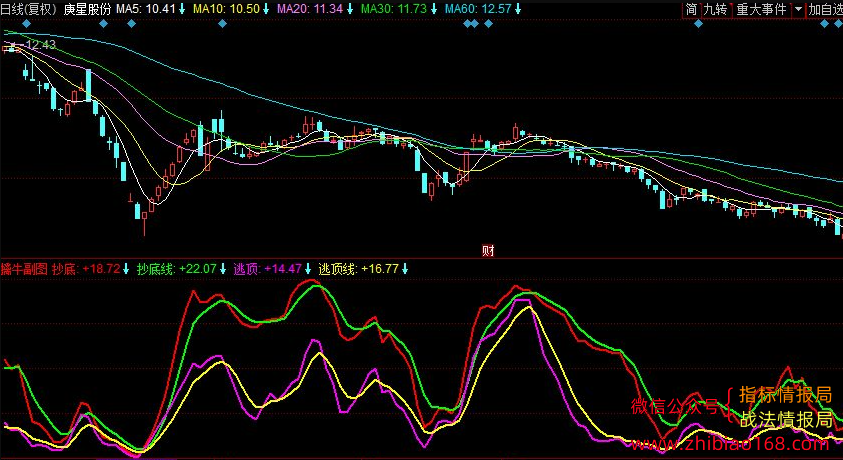Open the 重大事件 major events tab
Image resolution: width=843 pixels, height=460 pixels.
761,9
